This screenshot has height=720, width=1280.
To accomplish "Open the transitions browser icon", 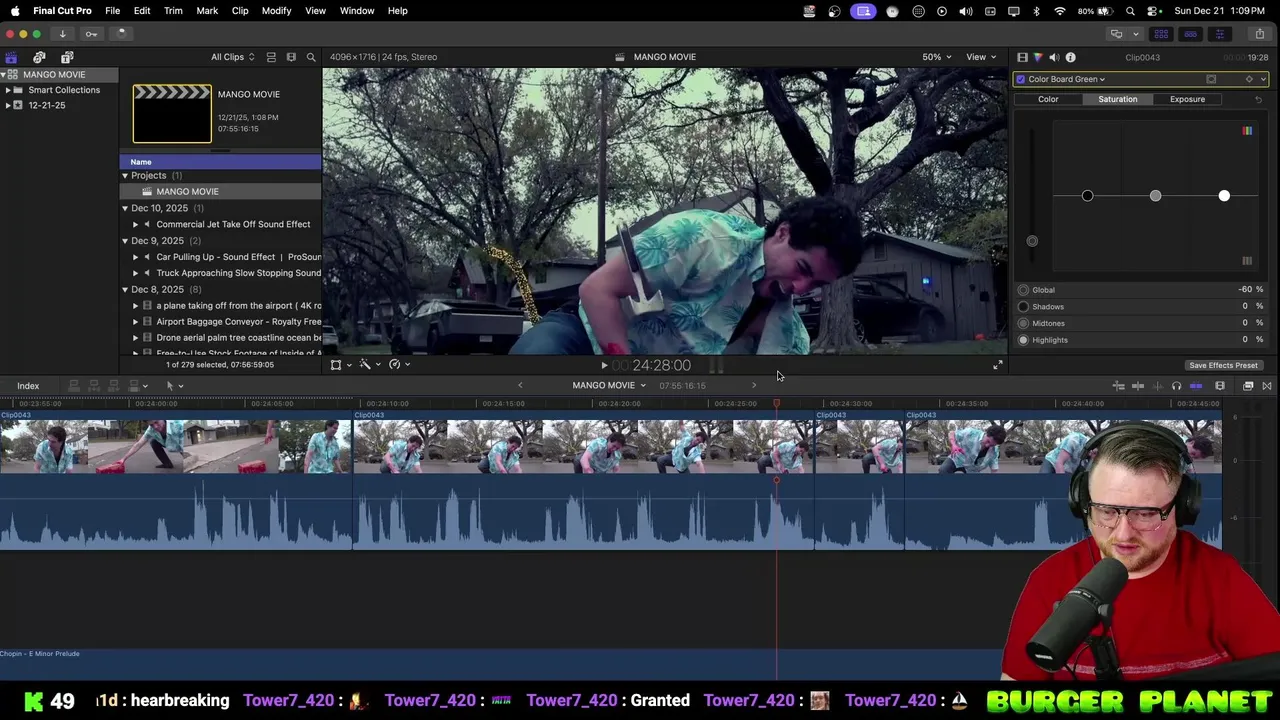I will point(1267,386).
